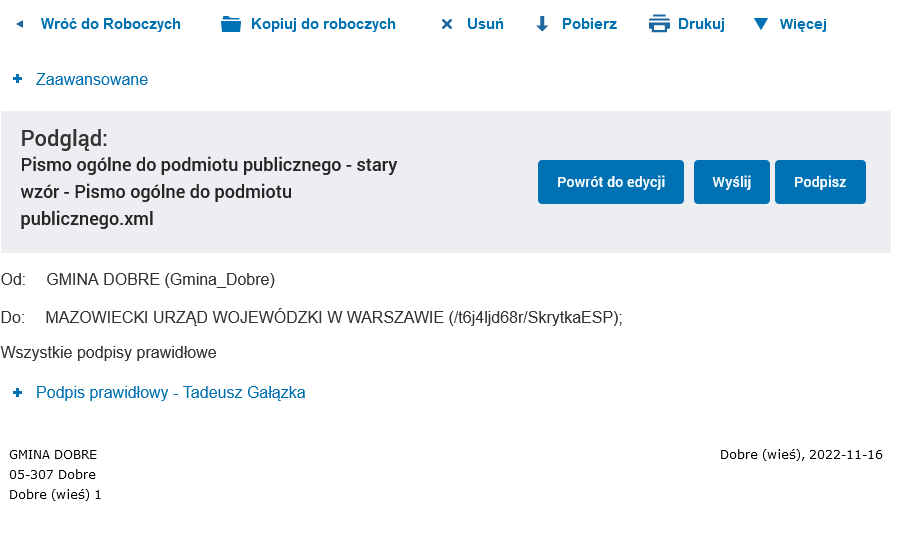Click the printer icon beside Drukuj
This screenshot has width=922, height=548.
click(659, 24)
